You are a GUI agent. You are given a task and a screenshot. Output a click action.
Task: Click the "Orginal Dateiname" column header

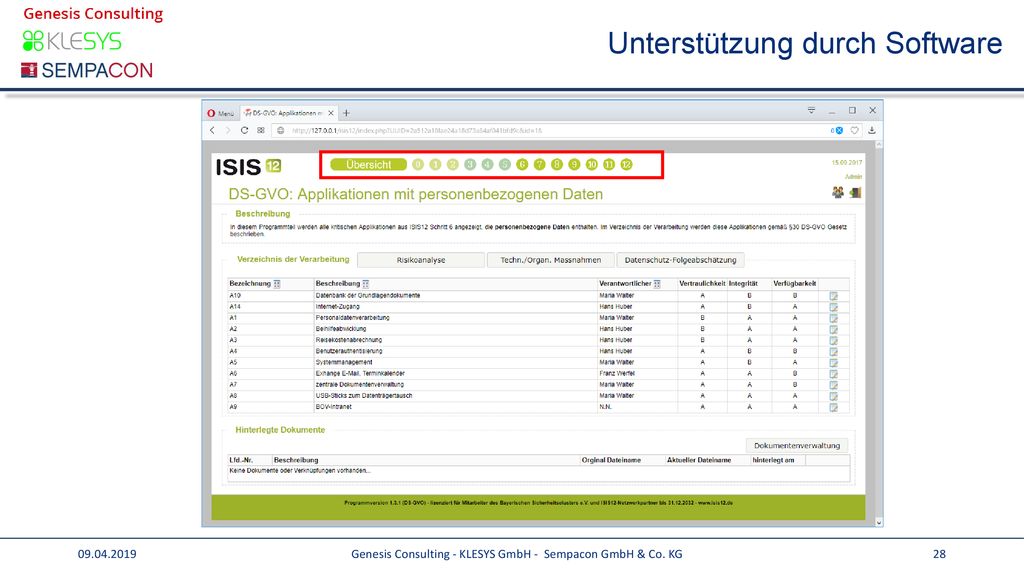coord(611,460)
